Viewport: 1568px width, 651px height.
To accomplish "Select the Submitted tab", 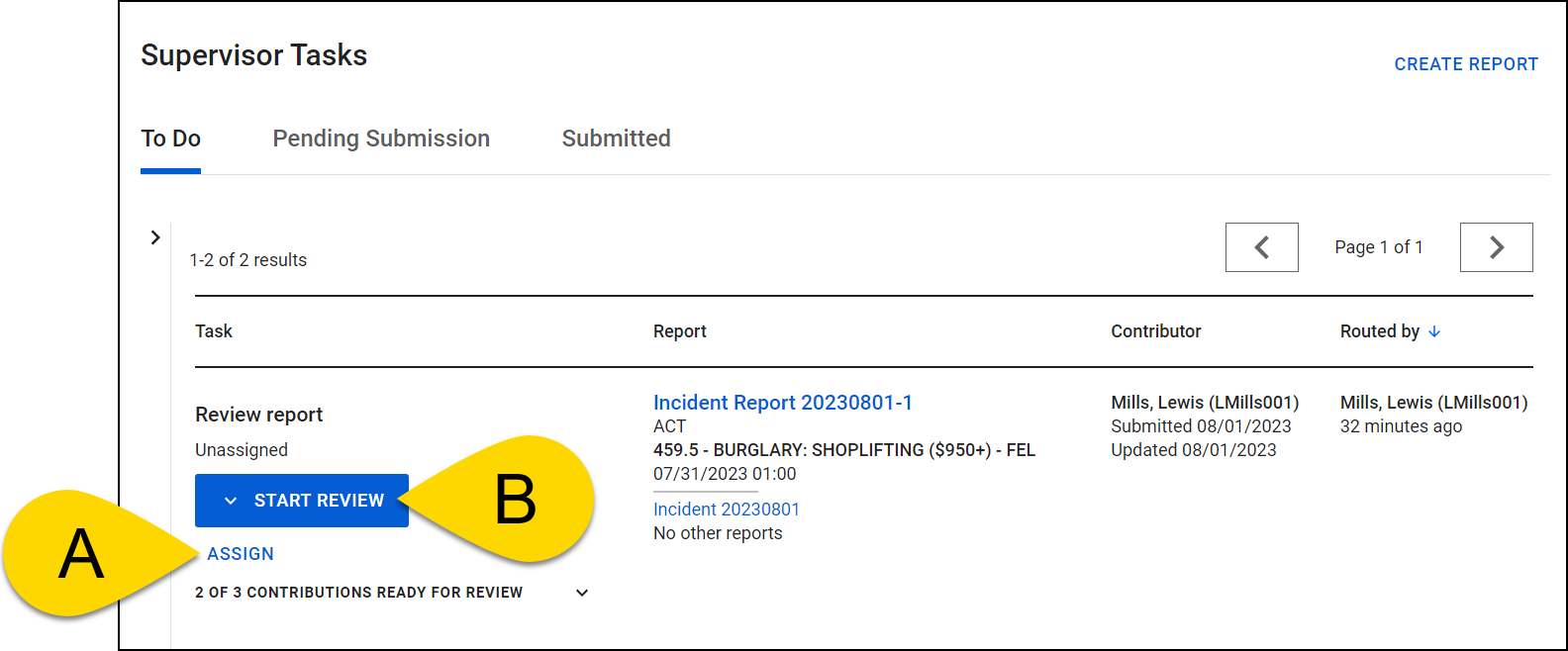I will click(x=616, y=139).
